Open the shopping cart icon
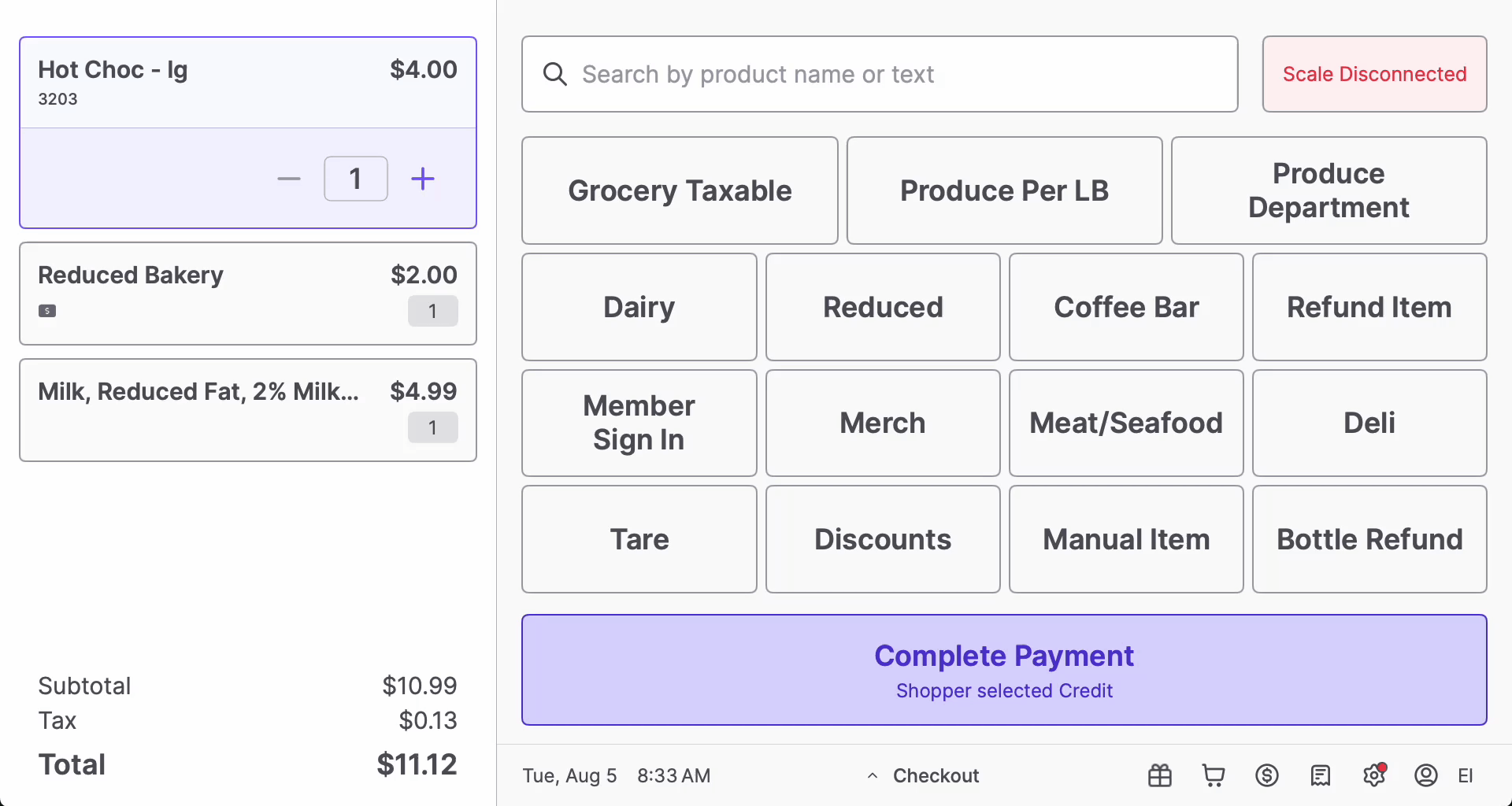 [1213, 776]
